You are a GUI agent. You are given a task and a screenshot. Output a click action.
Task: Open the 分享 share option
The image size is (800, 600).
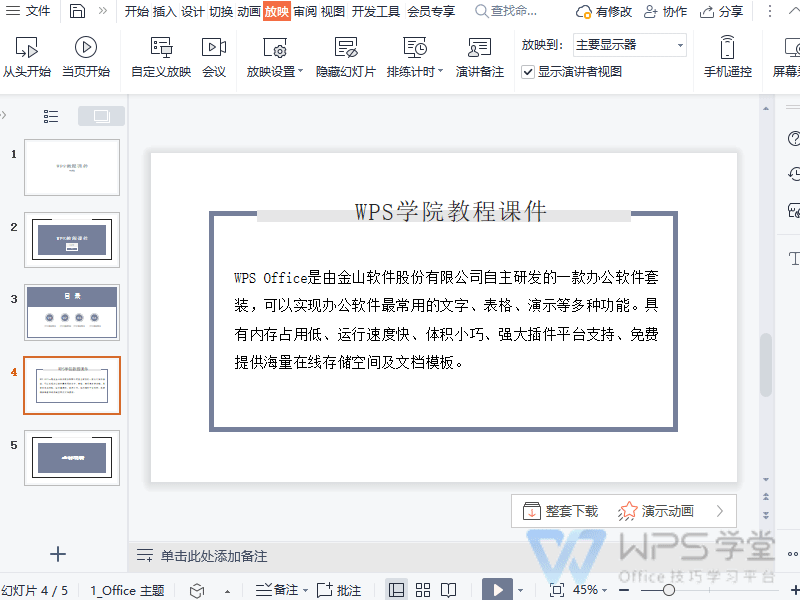click(x=721, y=11)
